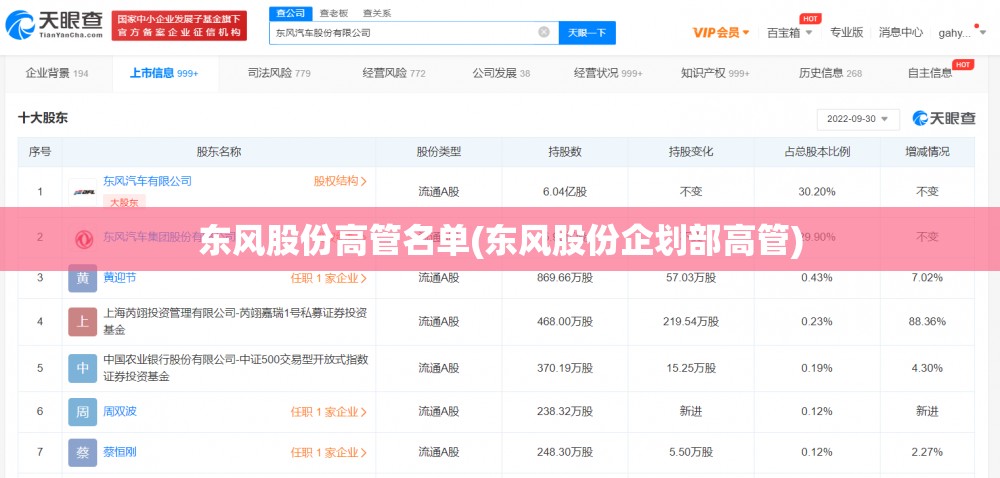The width and height of the screenshot is (1000, 478).
Task: Go to the 公司发展 tab
Action: pyautogui.click(x=501, y=73)
